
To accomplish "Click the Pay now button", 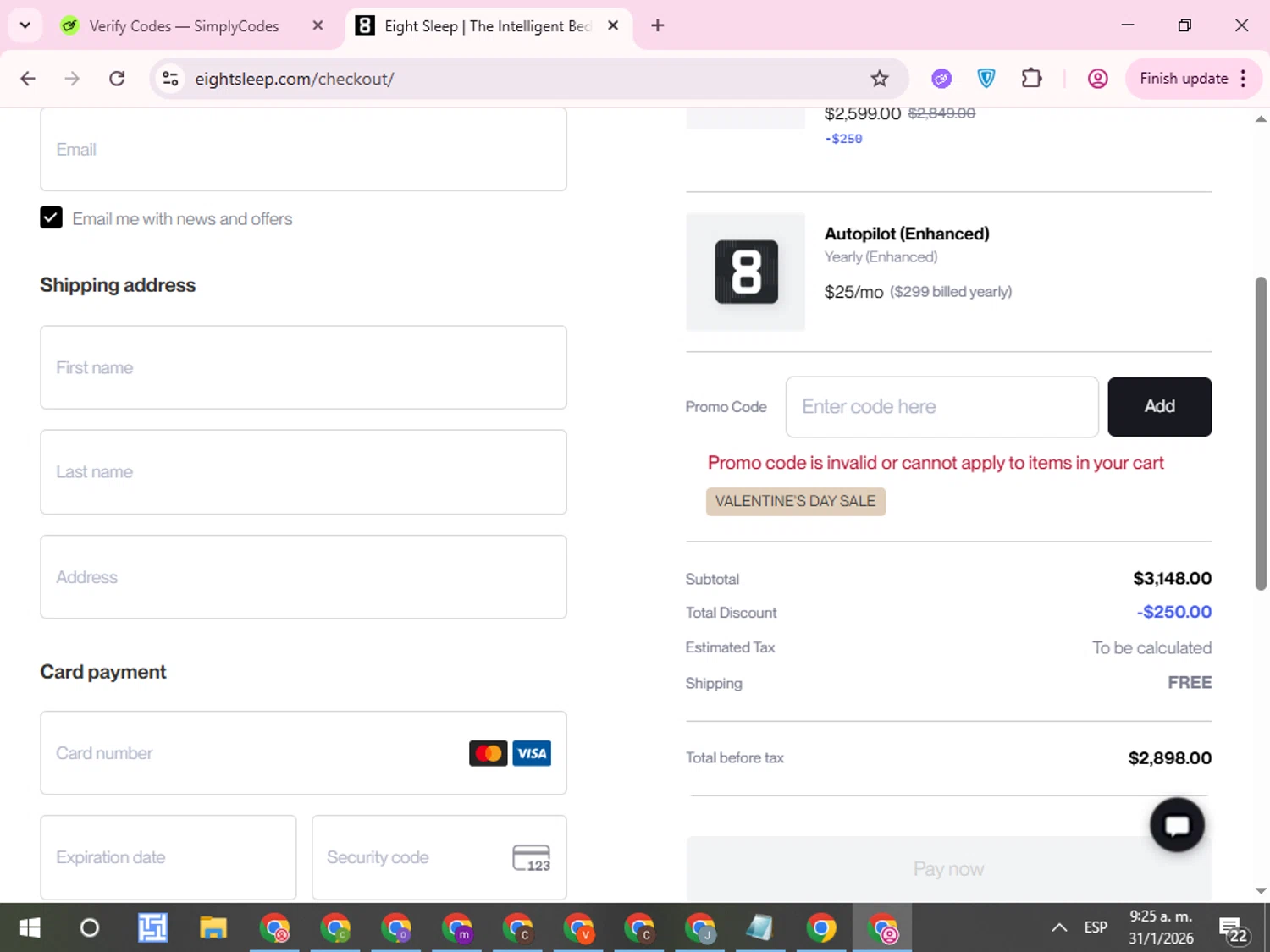I will (x=948, y=869).
